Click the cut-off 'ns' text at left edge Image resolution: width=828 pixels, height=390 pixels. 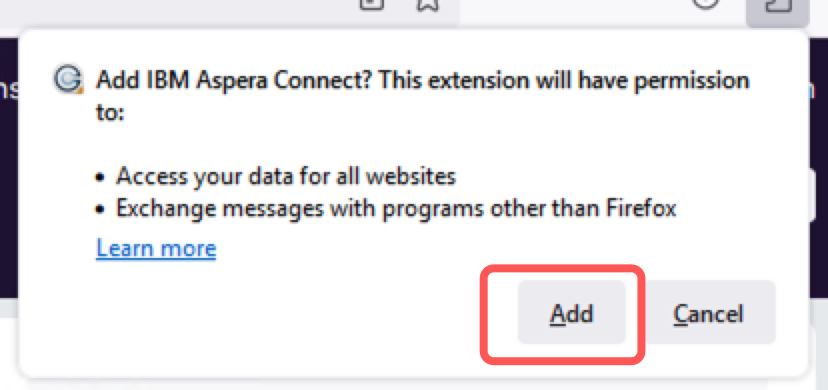(x=8, y=90)
